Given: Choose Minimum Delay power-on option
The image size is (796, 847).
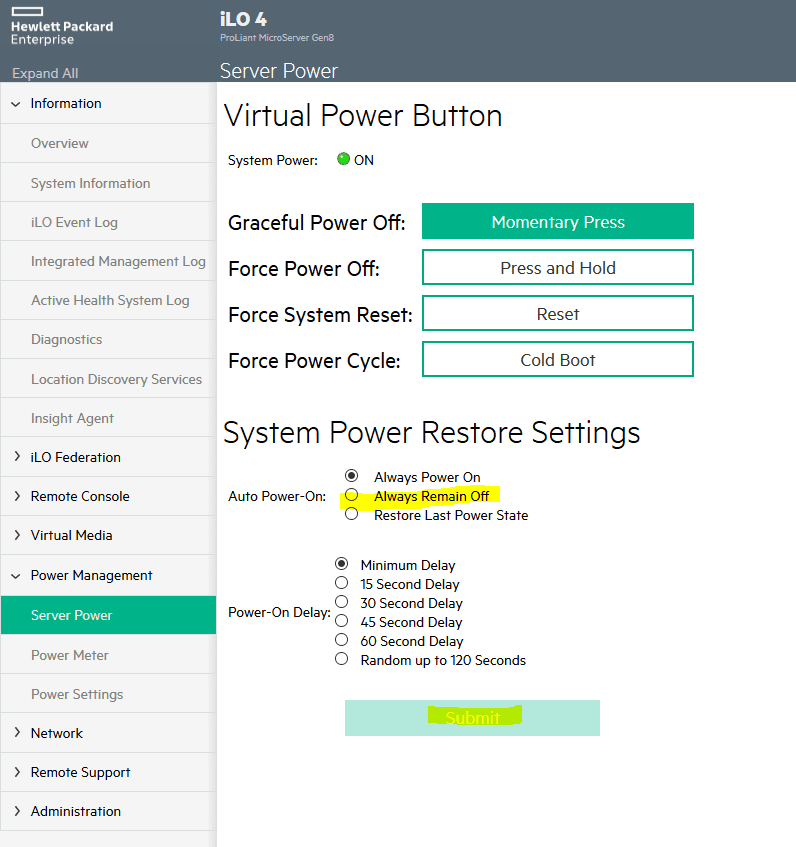Looking at the screenshot, I should coord(341,564).
